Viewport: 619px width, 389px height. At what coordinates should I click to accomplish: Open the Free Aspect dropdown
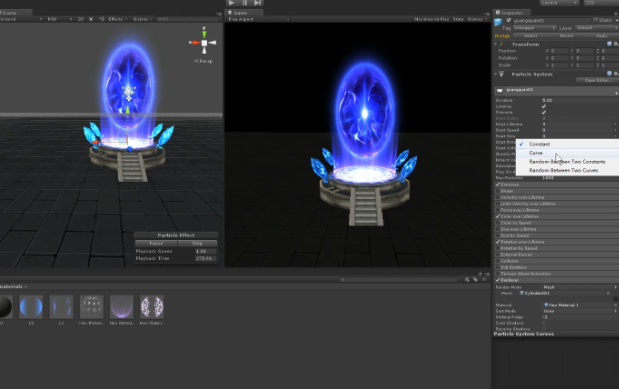point(259,19)
